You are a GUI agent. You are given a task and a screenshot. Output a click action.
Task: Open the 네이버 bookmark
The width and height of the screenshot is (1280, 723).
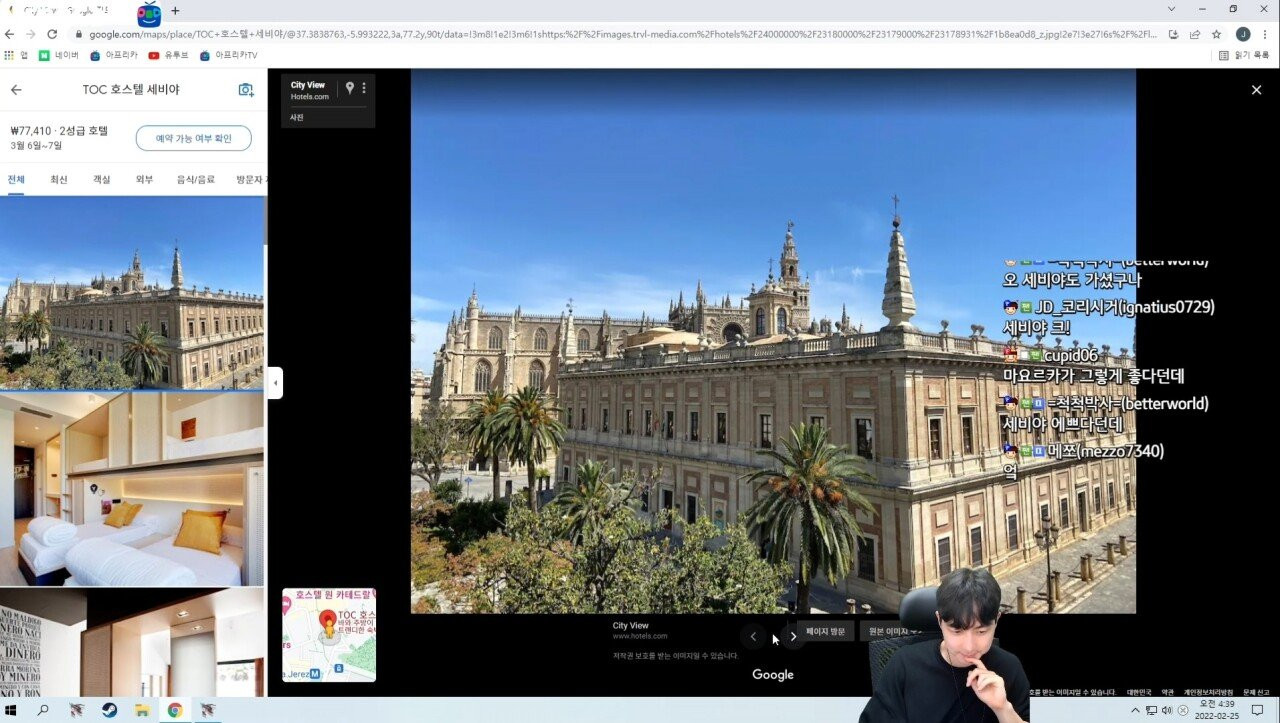click(59, 55)
